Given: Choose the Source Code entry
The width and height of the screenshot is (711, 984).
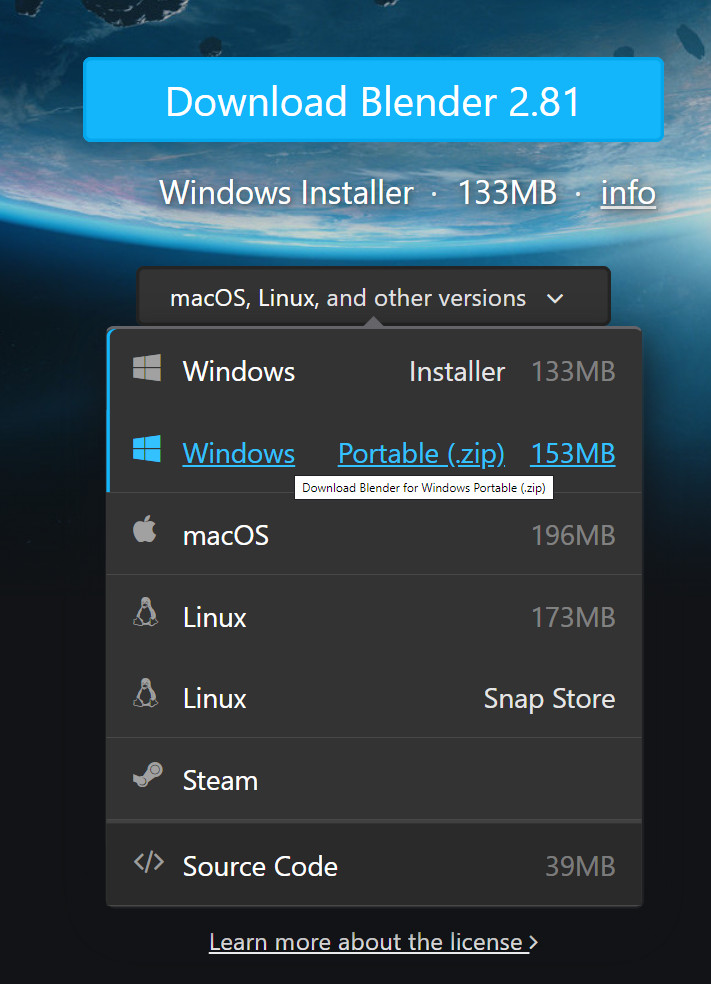Looking at the screenshot, I should tap(375, 865).
